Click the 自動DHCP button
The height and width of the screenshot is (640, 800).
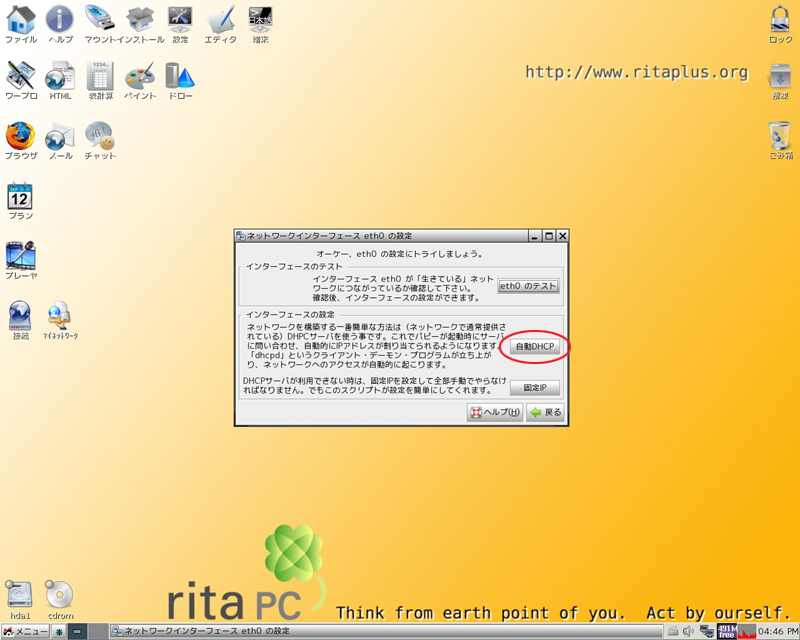(535, 347)
